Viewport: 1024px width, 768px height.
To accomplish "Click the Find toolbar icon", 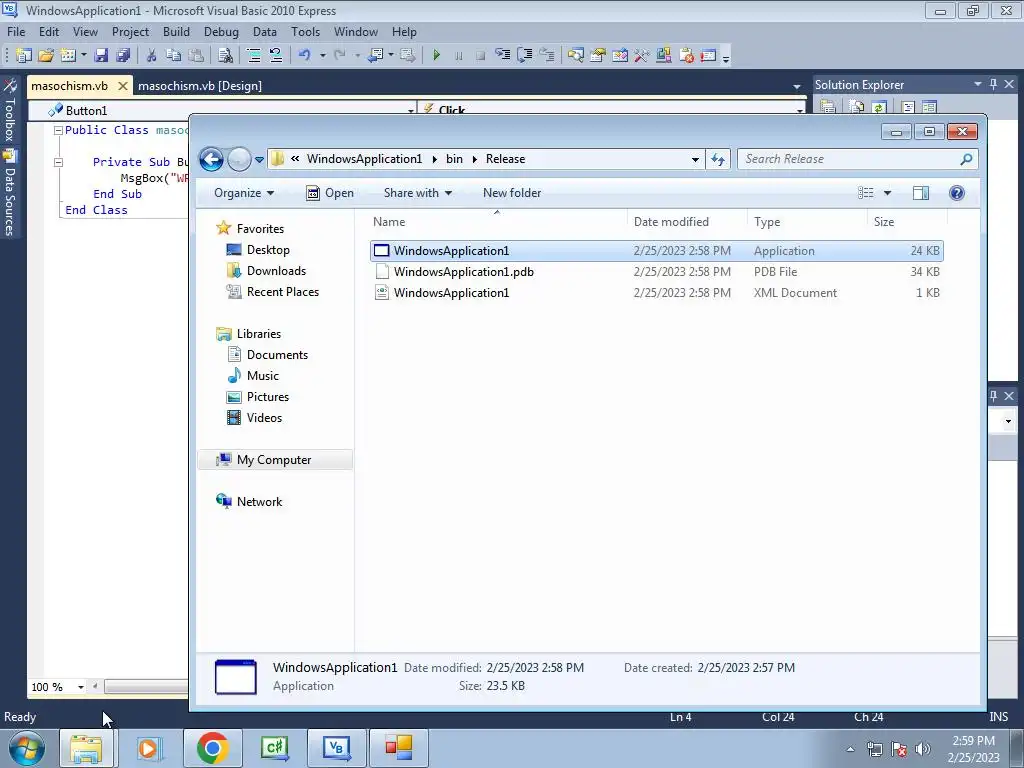I will click(225, 56).
